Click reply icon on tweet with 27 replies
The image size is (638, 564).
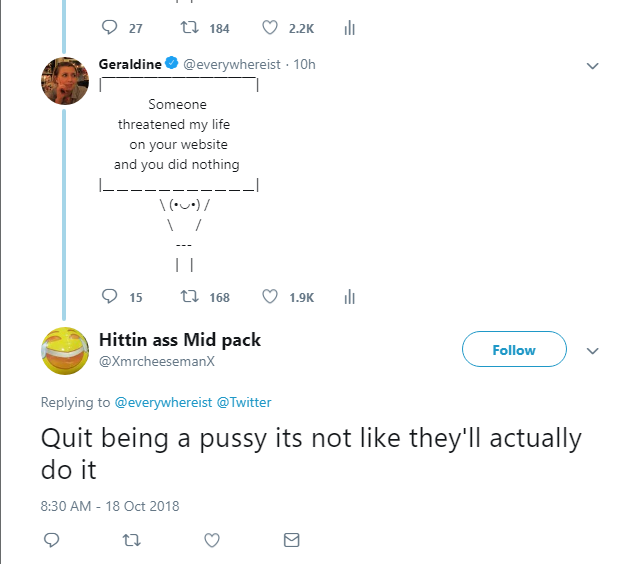(x=109, y=27)
